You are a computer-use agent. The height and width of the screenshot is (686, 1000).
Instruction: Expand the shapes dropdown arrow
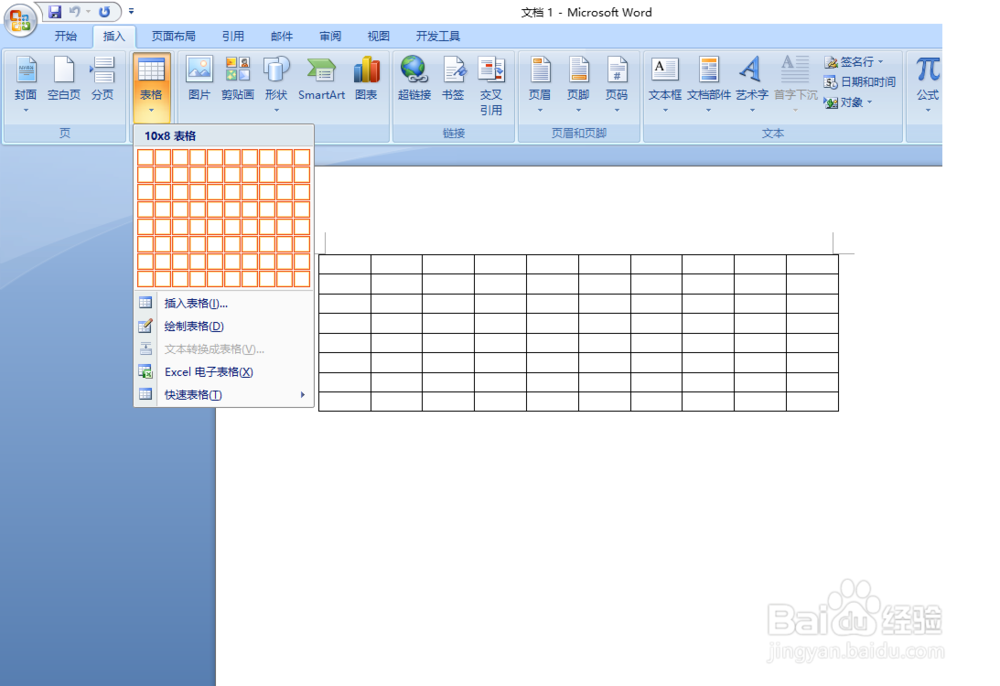click(x=276, y=110)
